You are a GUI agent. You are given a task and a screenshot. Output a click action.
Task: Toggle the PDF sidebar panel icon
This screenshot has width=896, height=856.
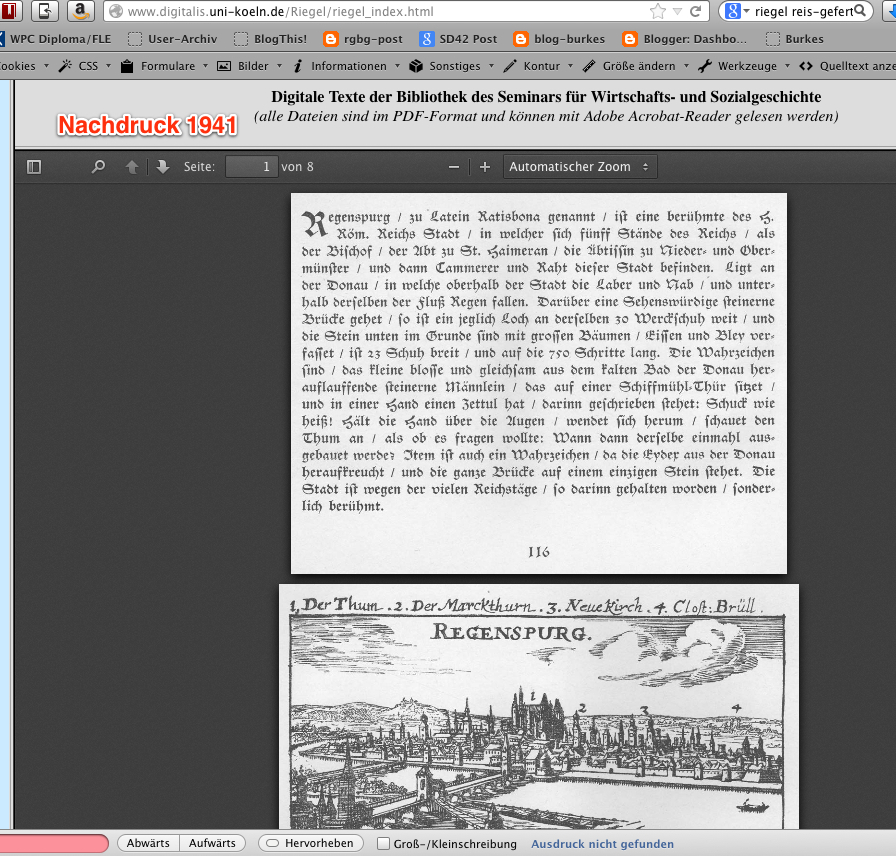34,167
